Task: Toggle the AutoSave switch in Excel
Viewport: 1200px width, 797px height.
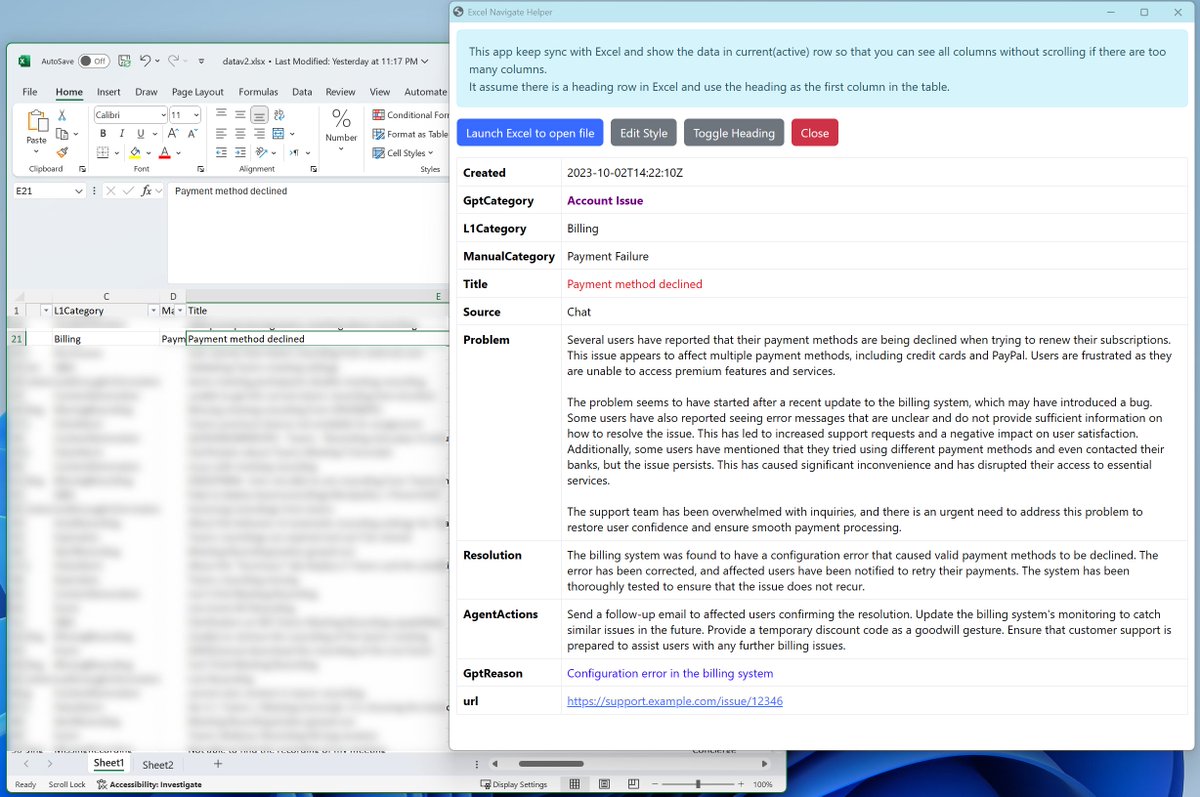Action: (93, 61)
